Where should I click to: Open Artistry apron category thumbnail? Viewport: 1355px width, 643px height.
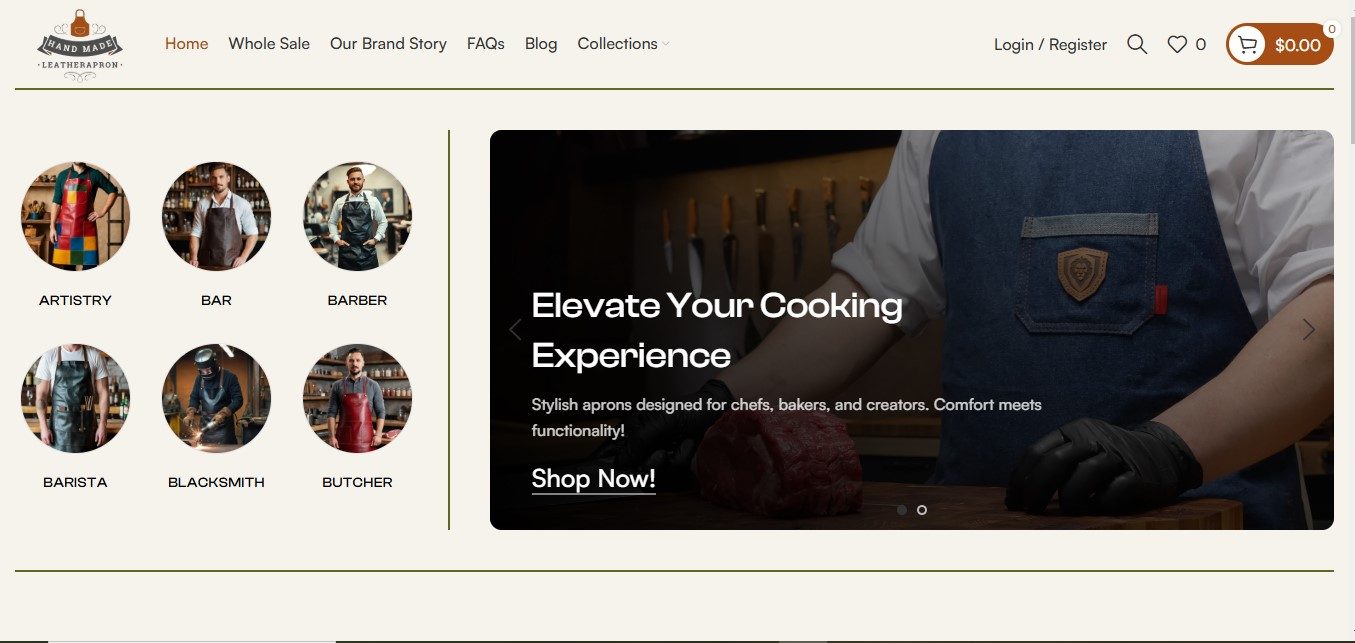tap(75, 217)
